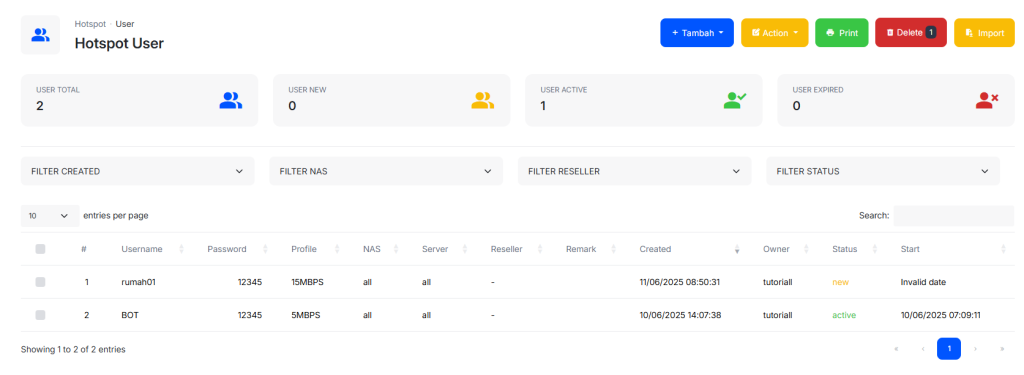Sort table by Created column arrow

[x=737, y=249]
